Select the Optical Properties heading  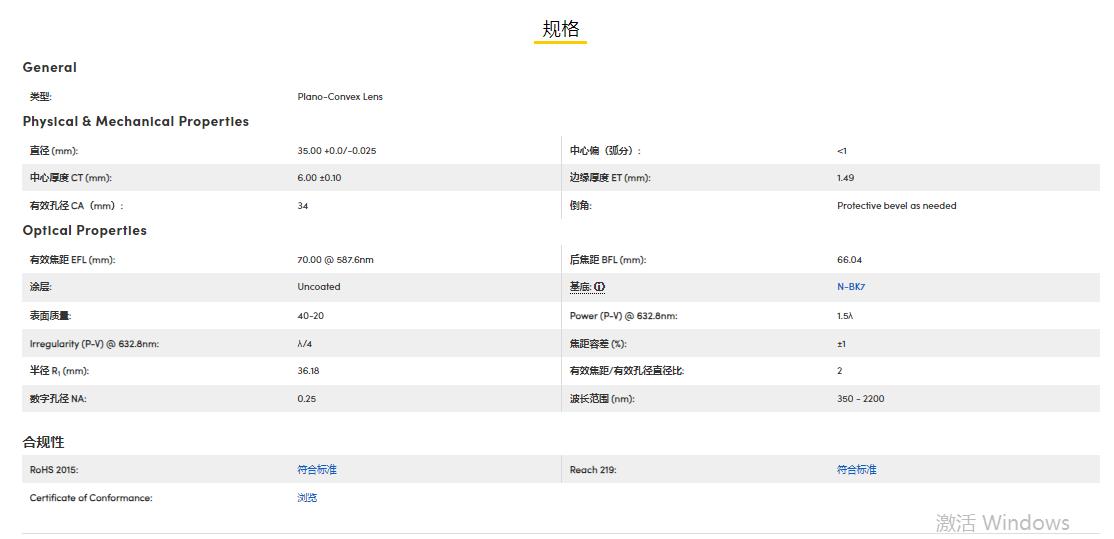pyautogui.click(x=85, y=231)
